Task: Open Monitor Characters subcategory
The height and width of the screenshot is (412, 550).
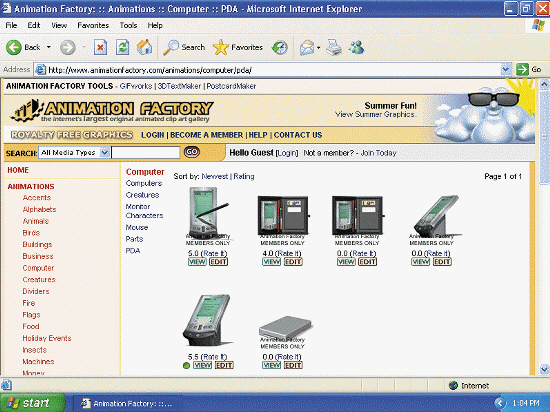Action: click(144, 211)
